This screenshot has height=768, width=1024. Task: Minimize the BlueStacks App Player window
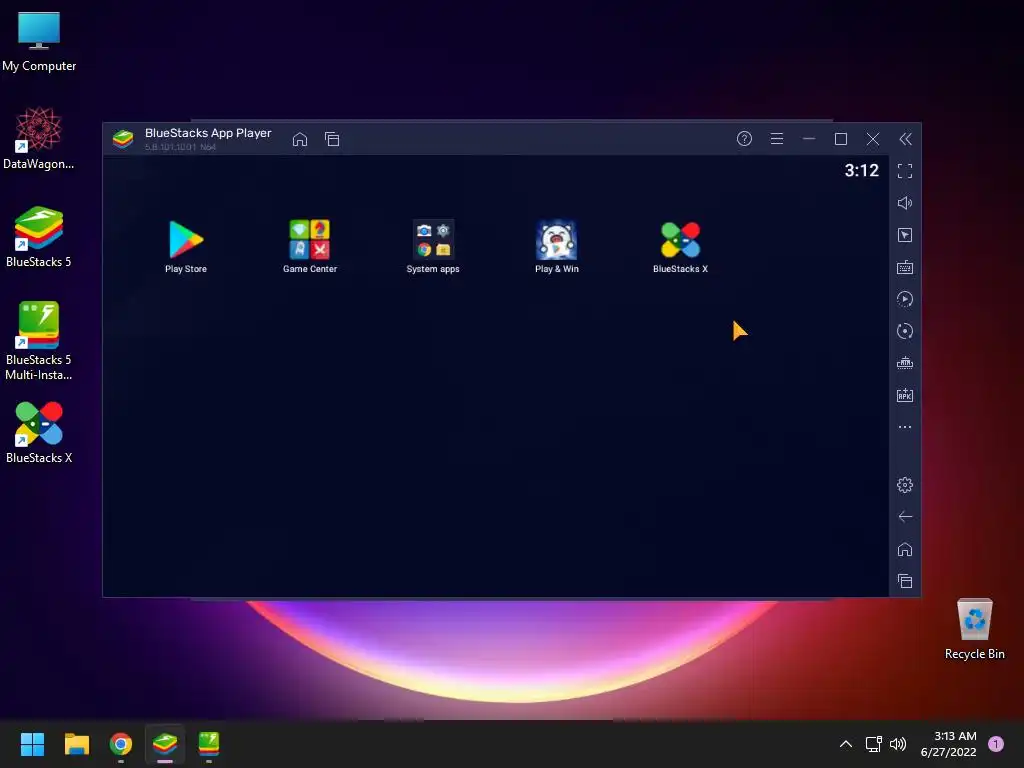pyautogui.click(x=809, y=138)
